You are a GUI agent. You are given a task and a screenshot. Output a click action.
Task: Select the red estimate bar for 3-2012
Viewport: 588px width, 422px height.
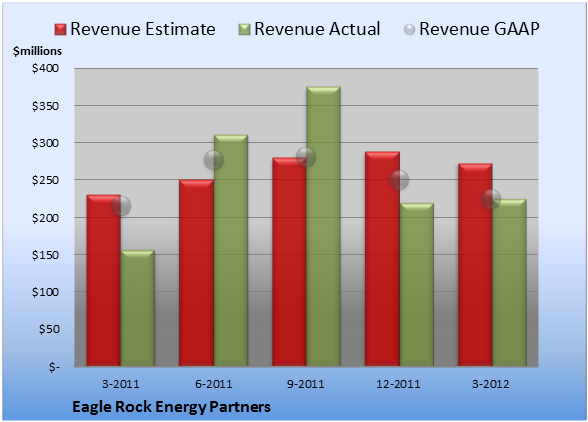(x=475, y=265)
